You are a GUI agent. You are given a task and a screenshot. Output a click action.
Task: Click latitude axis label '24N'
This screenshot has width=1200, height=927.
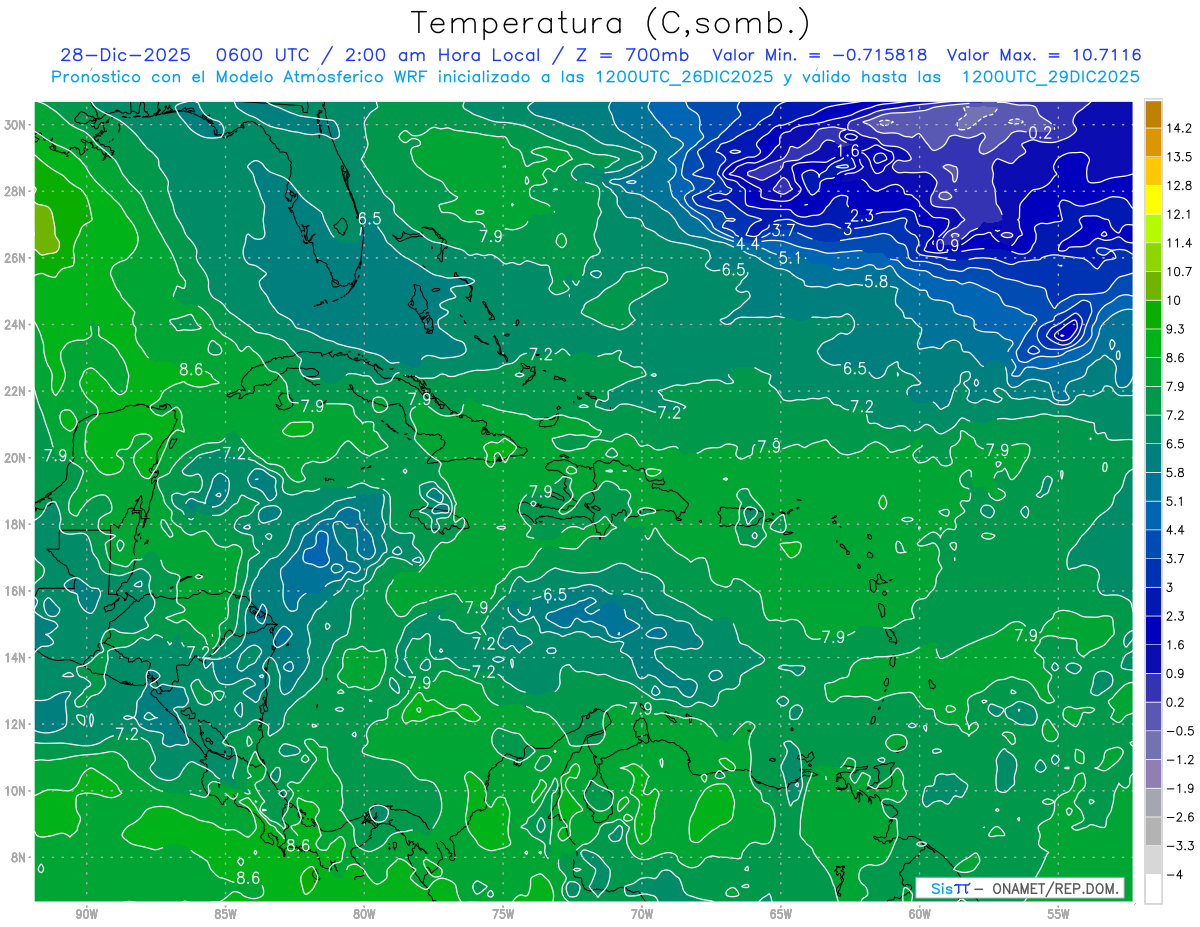click(x=16, y=325)
